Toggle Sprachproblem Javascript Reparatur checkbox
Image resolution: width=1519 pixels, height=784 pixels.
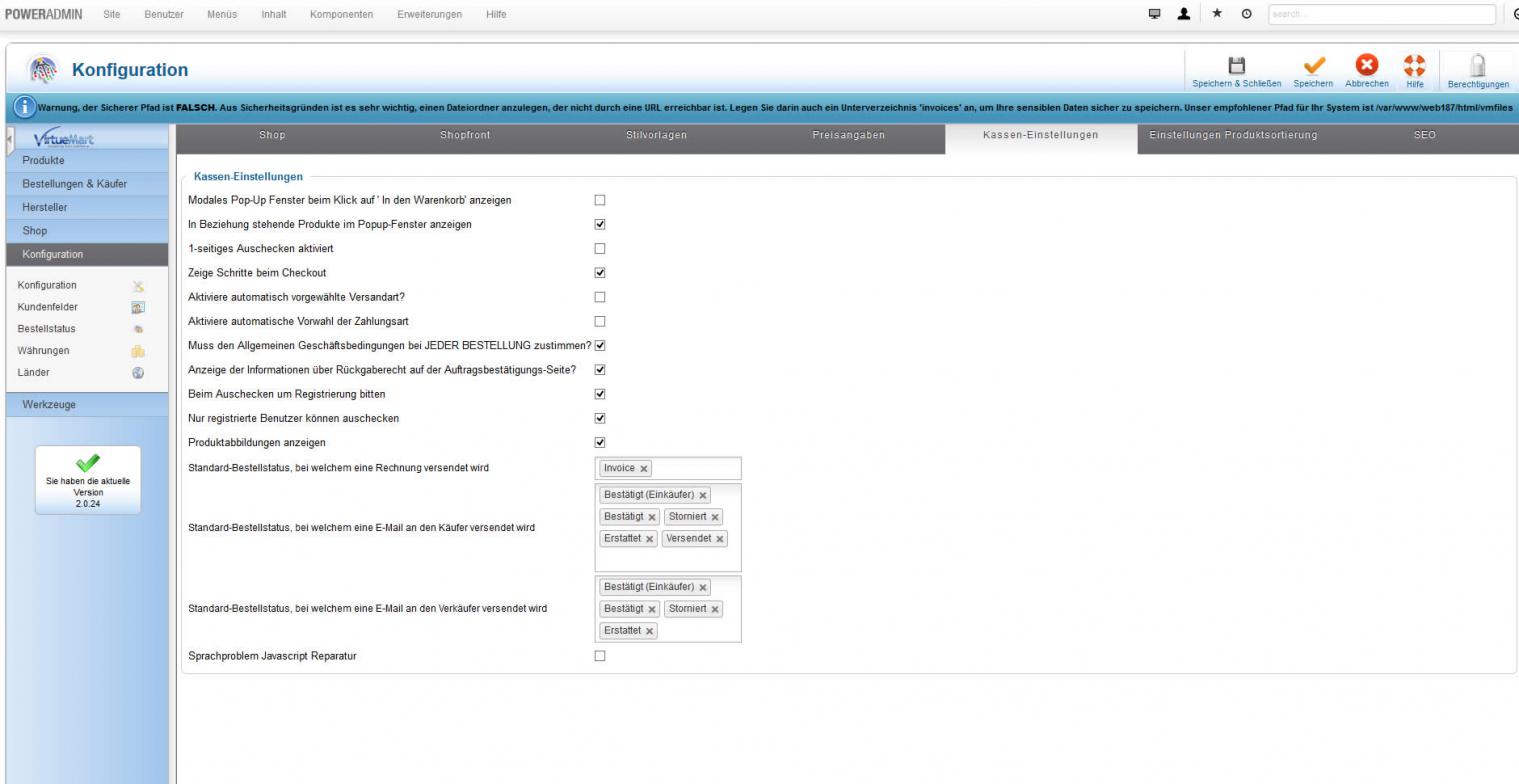coord(600,656)
